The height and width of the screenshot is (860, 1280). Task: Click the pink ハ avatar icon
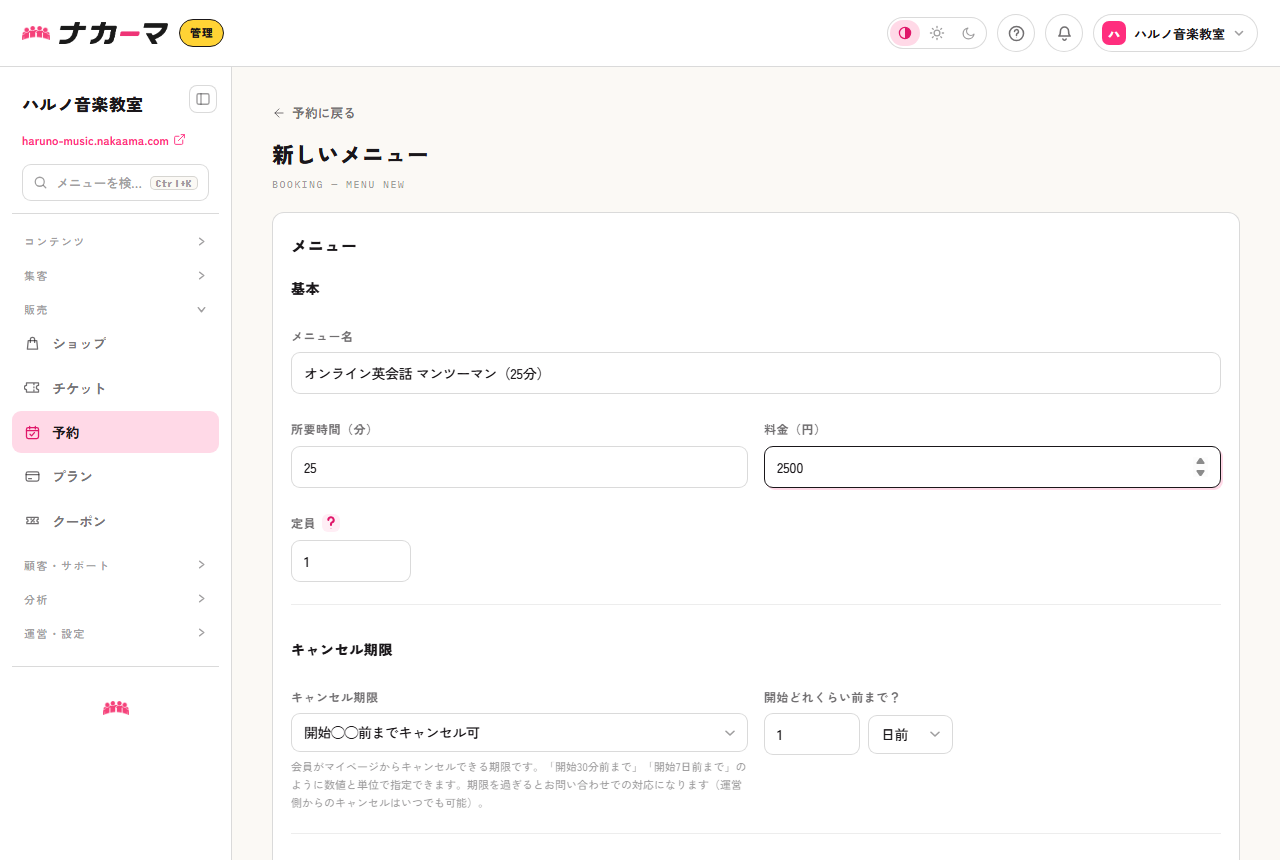pyautogui.click(x=1114, y=33)
